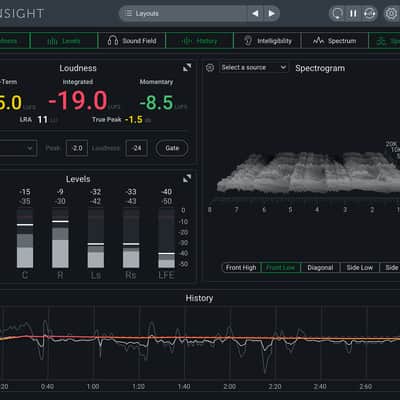Click the waveform icon on History tab
Image resolution: width=400 pixels, height=400 pixels.
tap(186, 41)
